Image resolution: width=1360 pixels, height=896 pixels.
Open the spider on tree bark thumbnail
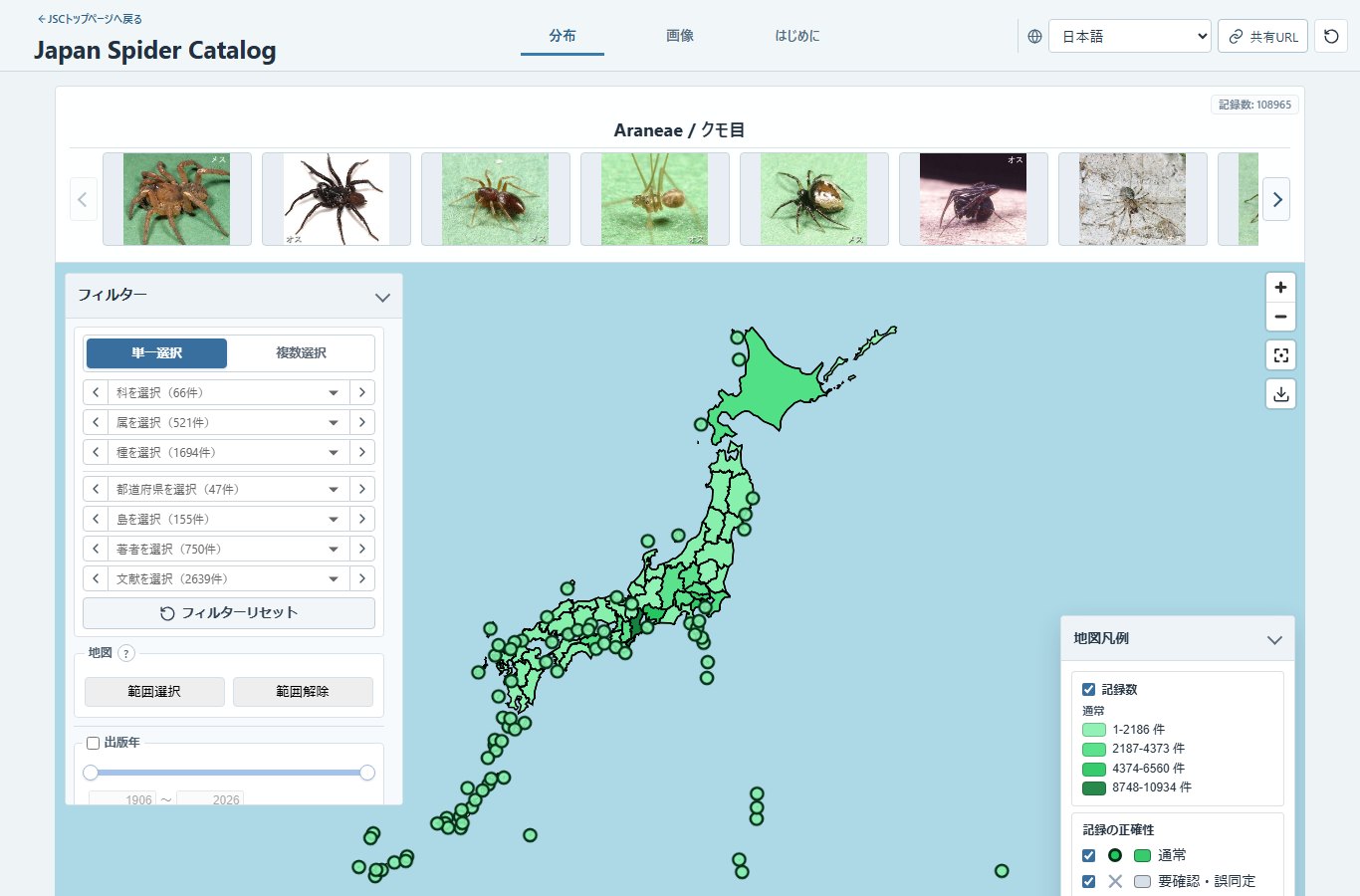click(x=1133, y=199)
